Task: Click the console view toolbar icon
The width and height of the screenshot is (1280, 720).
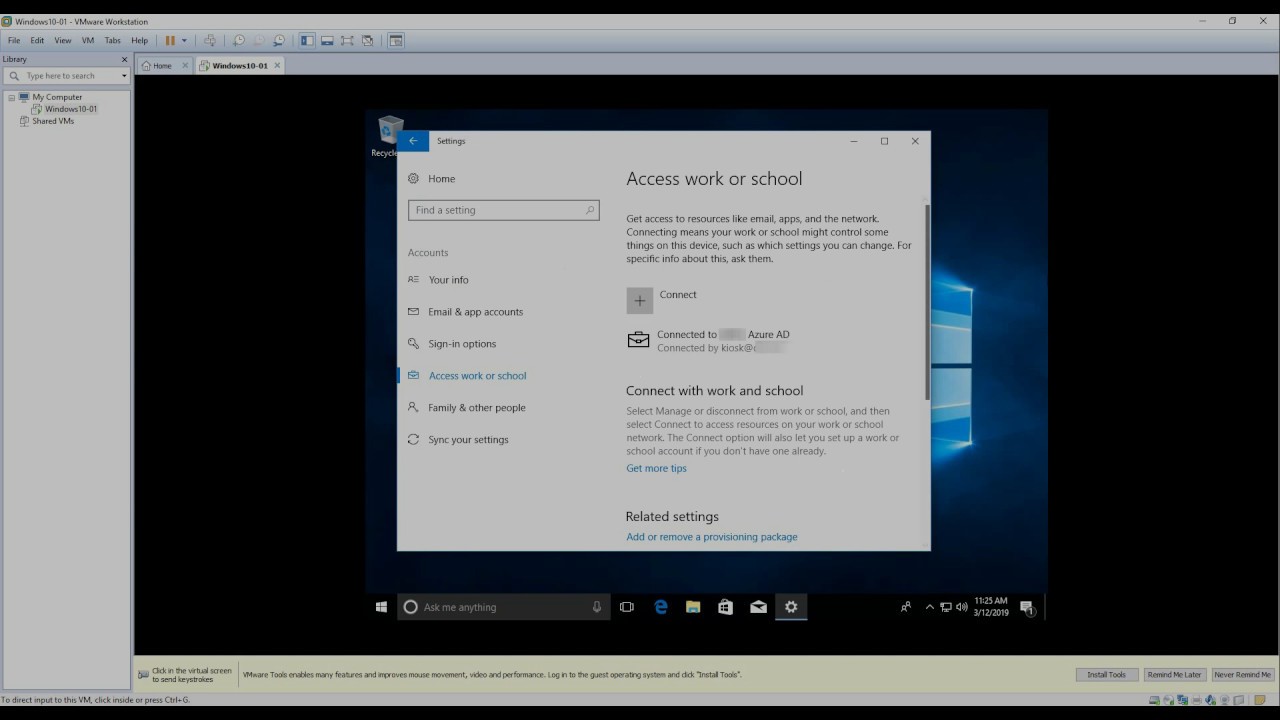Action: [396, 41]
